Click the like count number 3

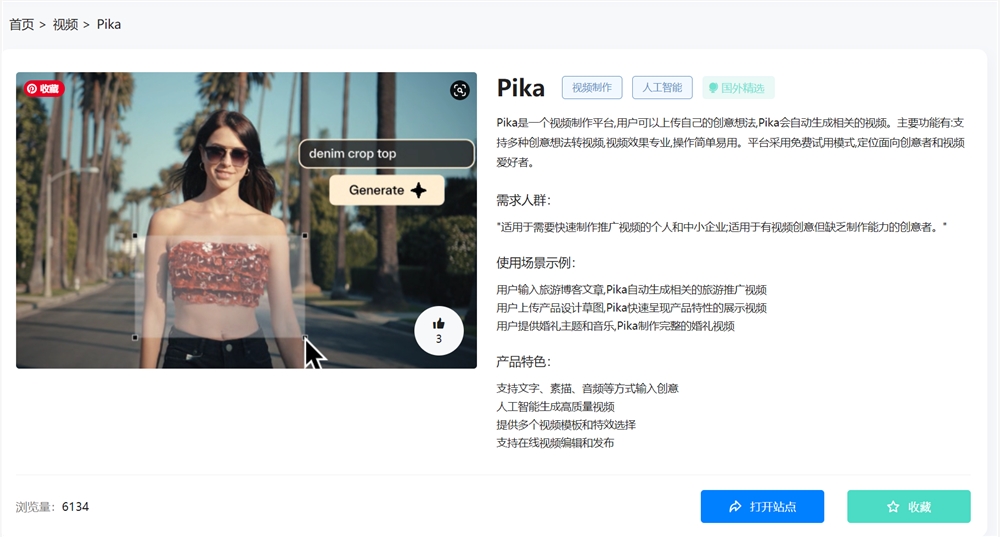[439, 339]
